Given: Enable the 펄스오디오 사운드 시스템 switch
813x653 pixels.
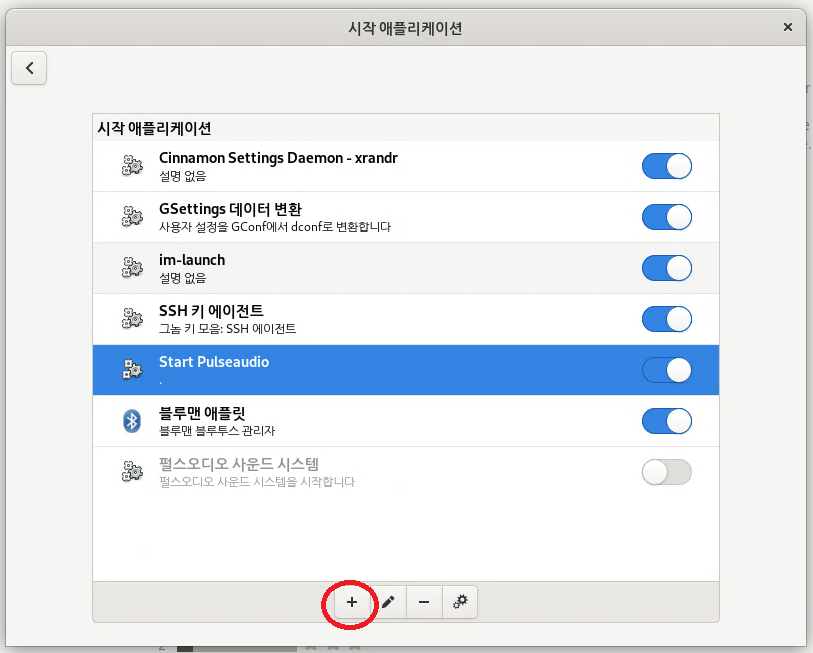Looking at the screenshot, I should point(667,472).
